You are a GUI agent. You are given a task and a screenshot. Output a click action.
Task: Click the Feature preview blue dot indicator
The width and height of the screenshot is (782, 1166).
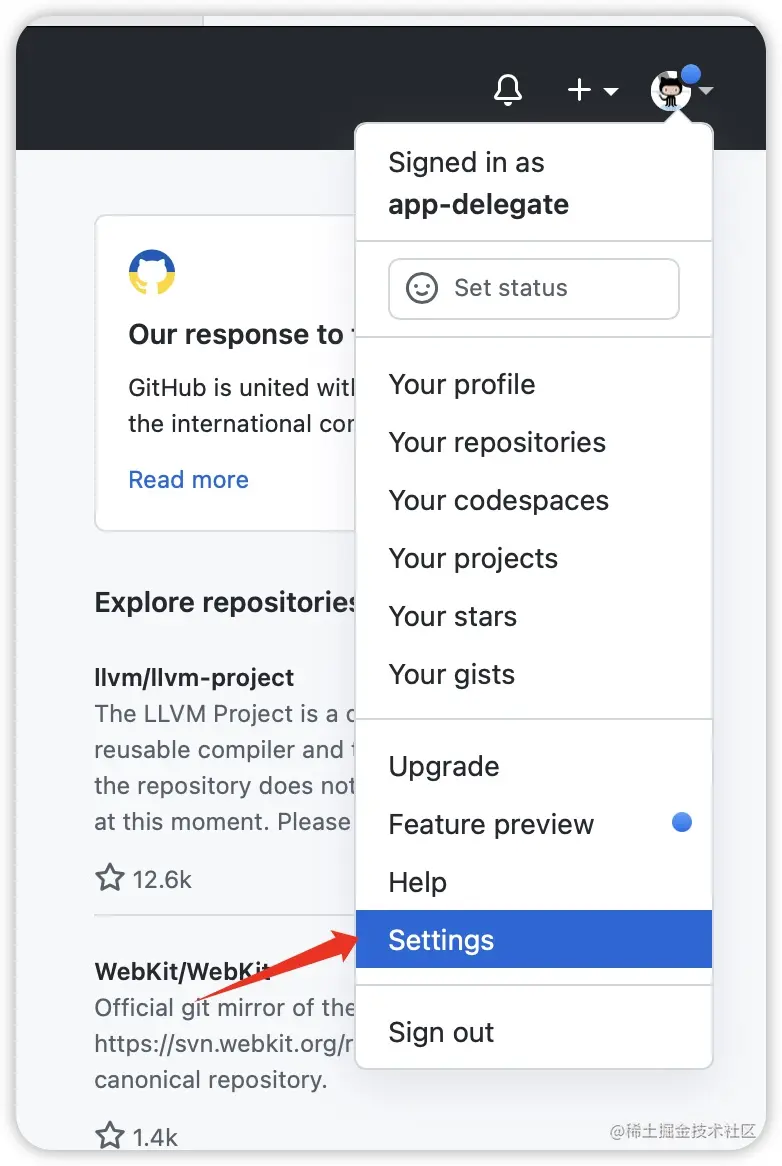pyautogui.click(x=682, y=822)
